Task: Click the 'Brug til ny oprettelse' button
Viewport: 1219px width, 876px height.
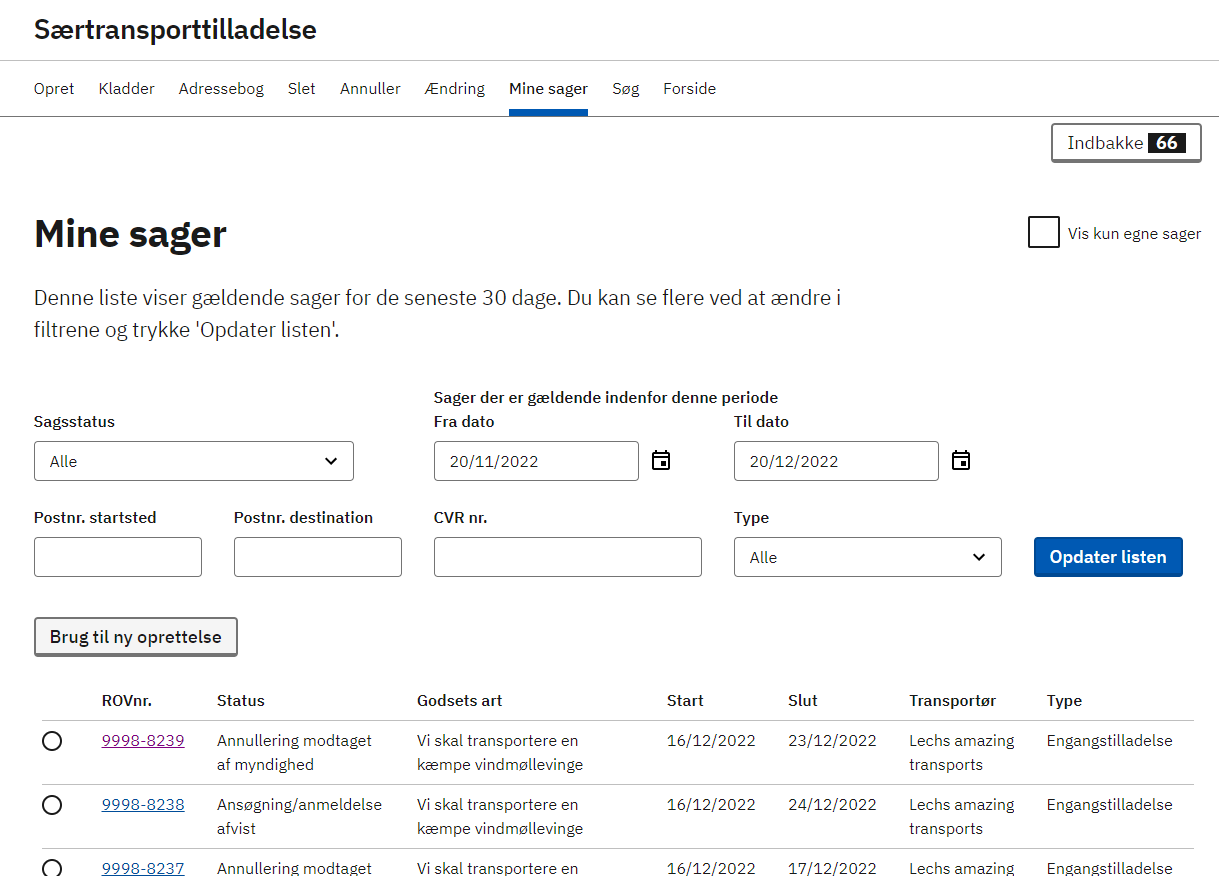Action: [x=136, y=637]
